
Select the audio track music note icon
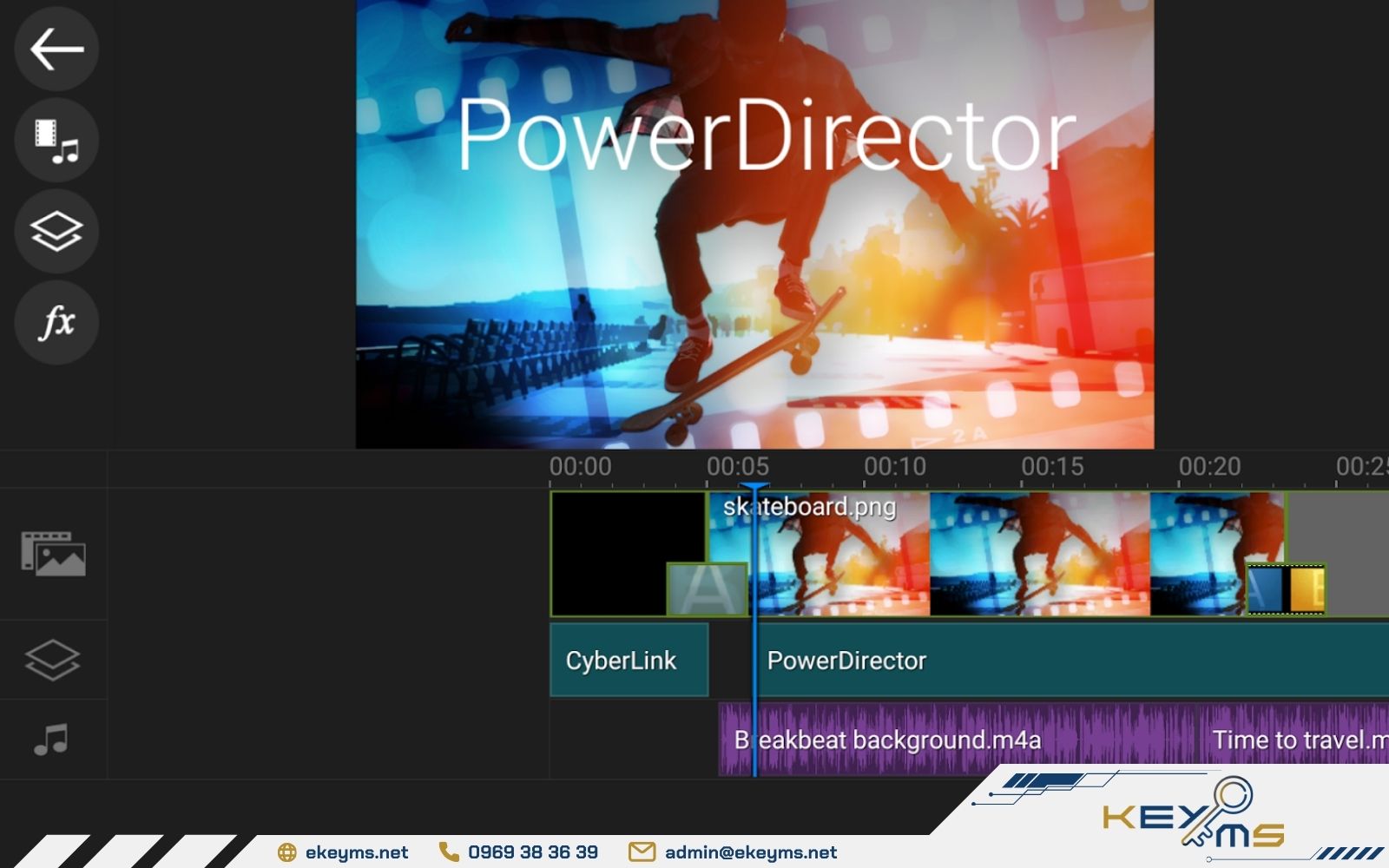(51, 740)
